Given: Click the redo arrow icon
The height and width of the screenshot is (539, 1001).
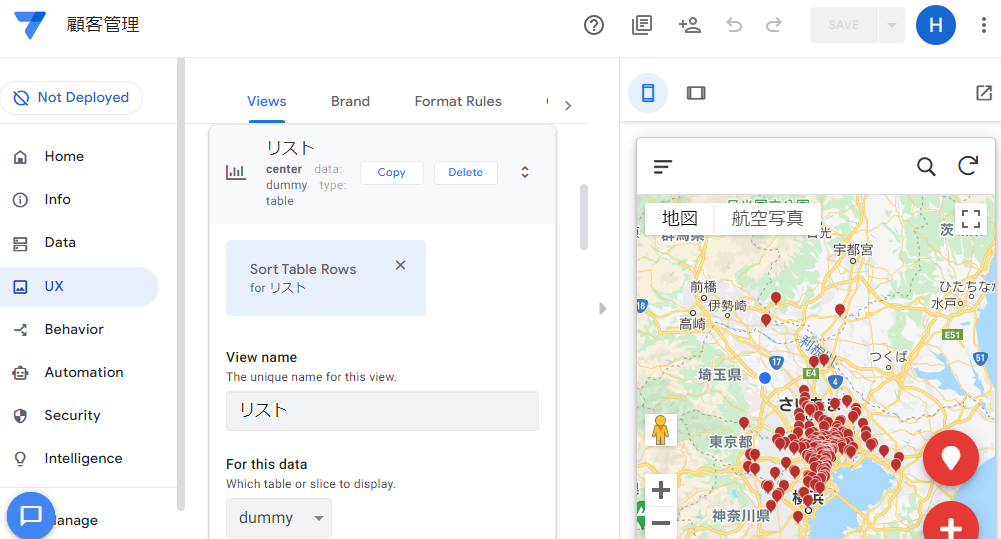Looking at the screenshot, I should coord(774,25).
